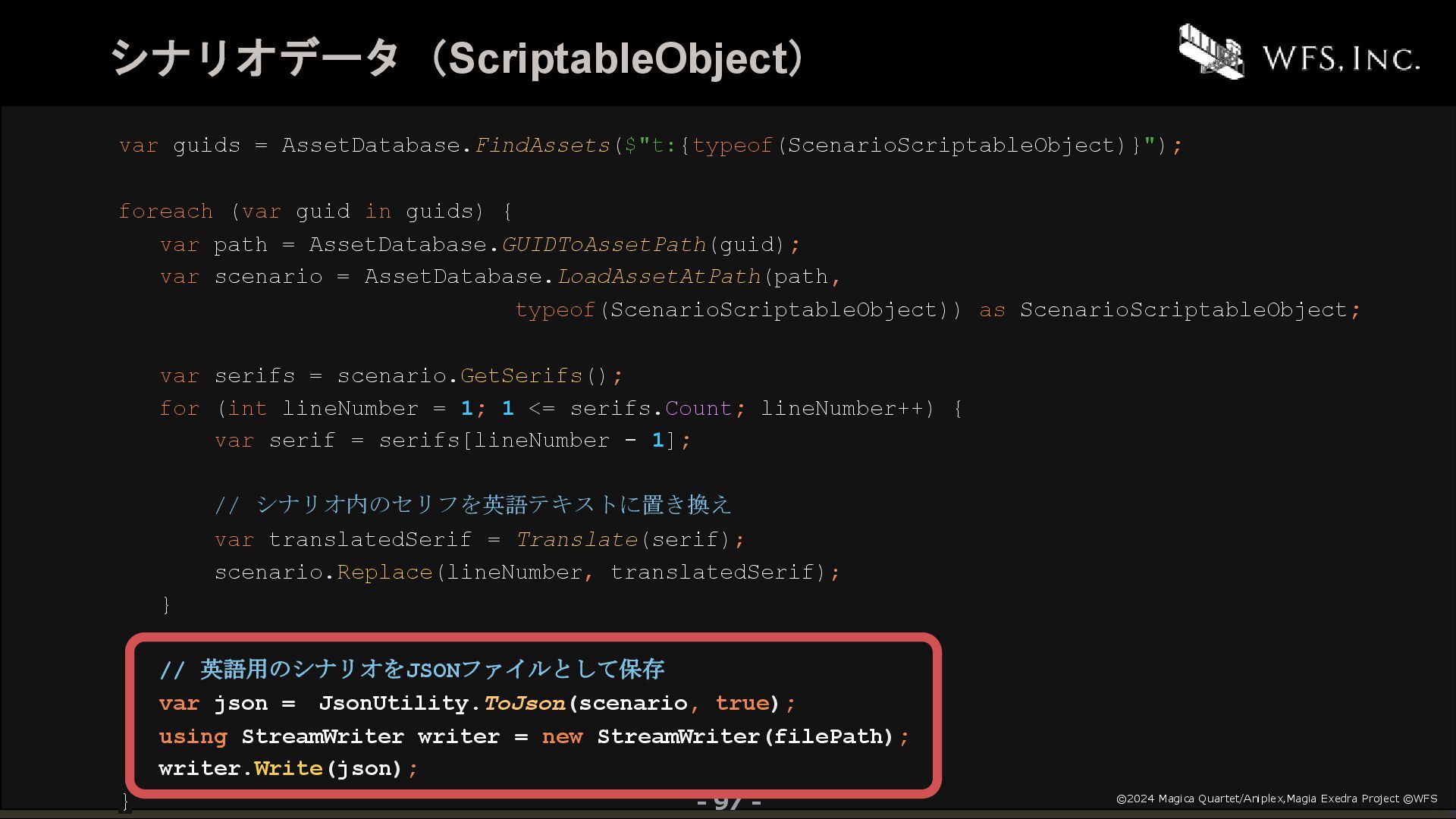Click the GetSerifs method call
1456x819 pixels.
521,375
